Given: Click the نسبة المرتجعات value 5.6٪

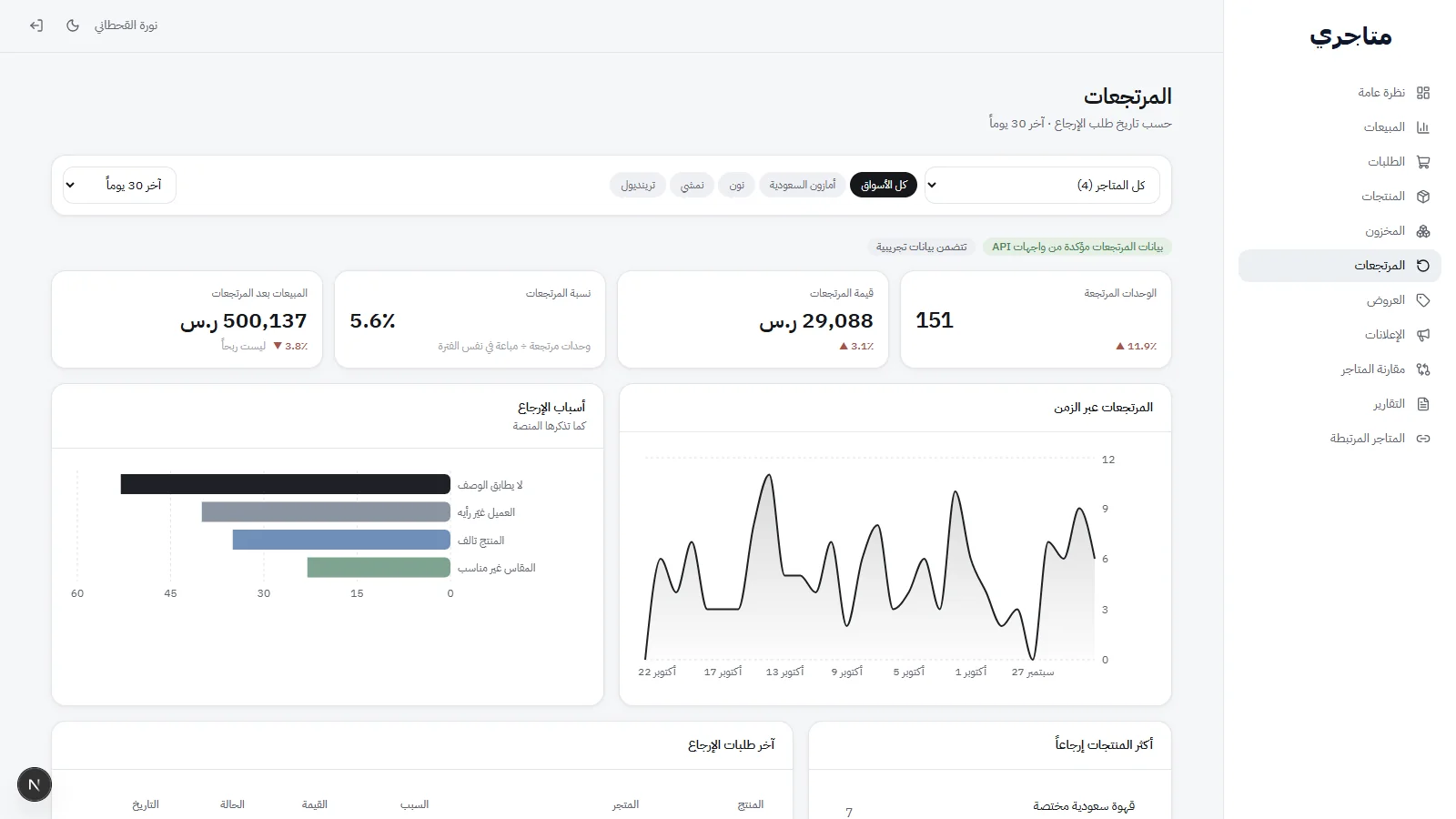Looking at the screenshot, I should pos(372,321).
